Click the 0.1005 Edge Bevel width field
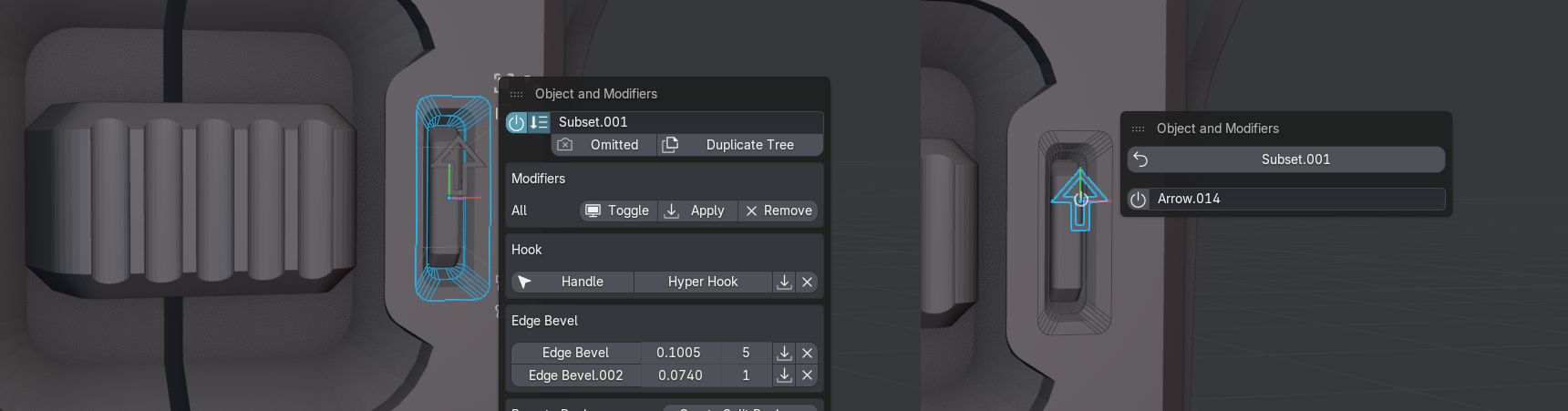This screenshot has width=1568, height=411. [679, 353]
